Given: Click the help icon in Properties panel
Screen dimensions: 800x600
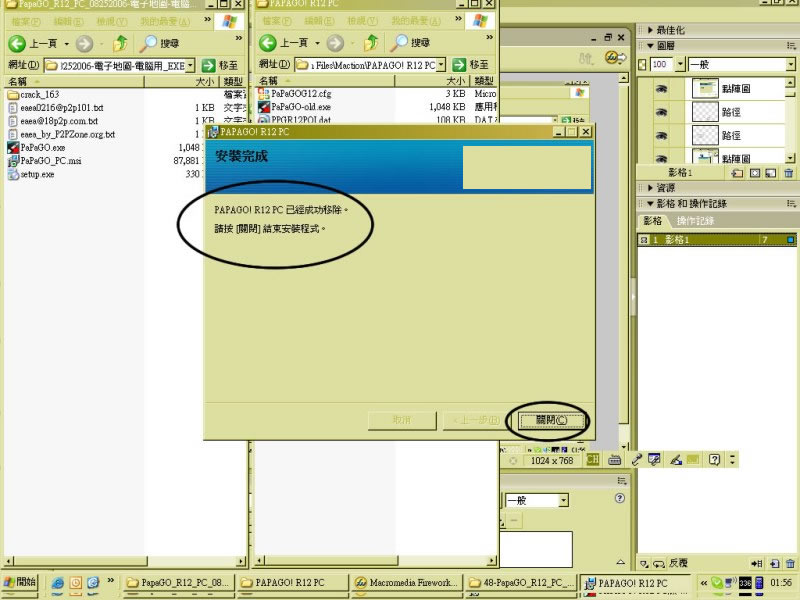Looking at the screenshot, I should click(619, 498).
